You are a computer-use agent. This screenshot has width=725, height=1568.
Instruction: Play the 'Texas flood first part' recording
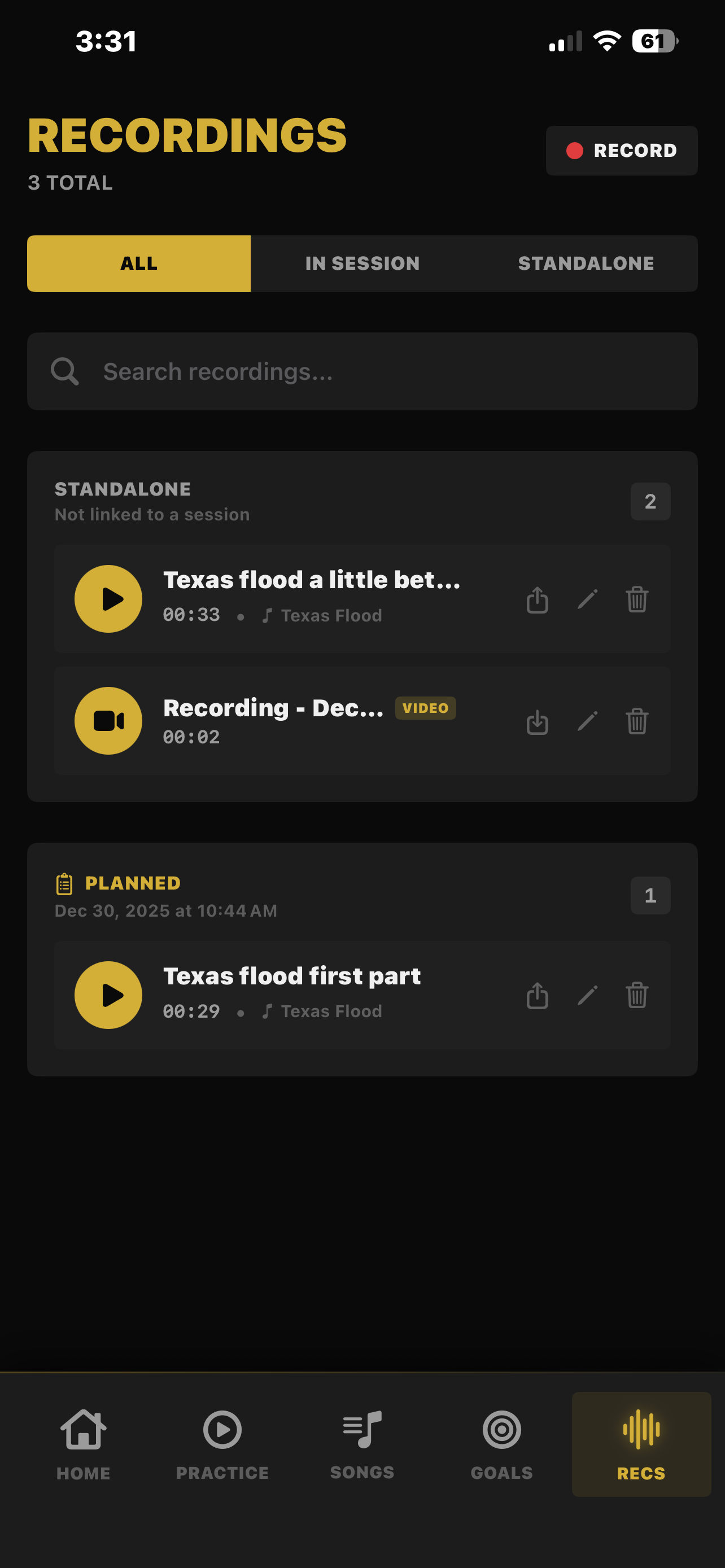click(108, 995)
